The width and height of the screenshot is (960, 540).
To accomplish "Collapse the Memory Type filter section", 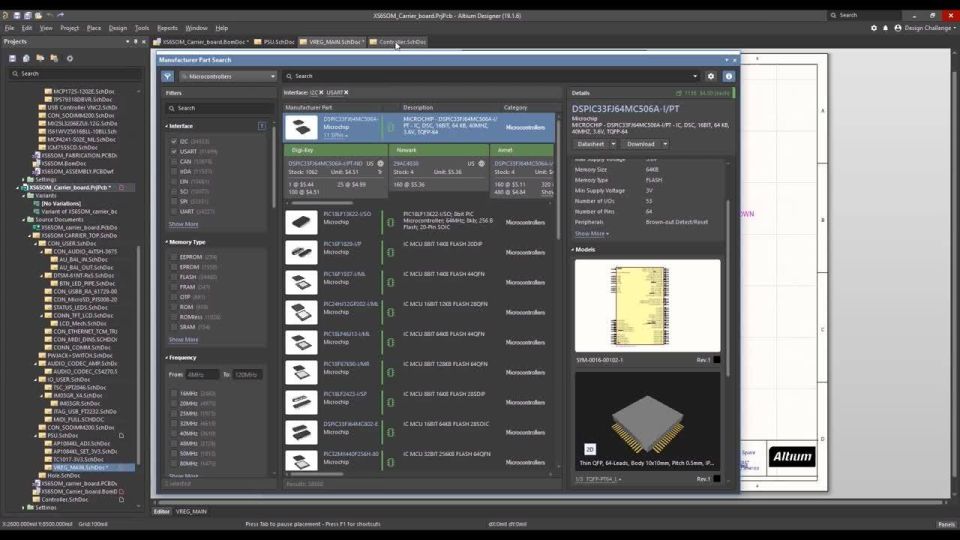I will (x=167, y=242).
